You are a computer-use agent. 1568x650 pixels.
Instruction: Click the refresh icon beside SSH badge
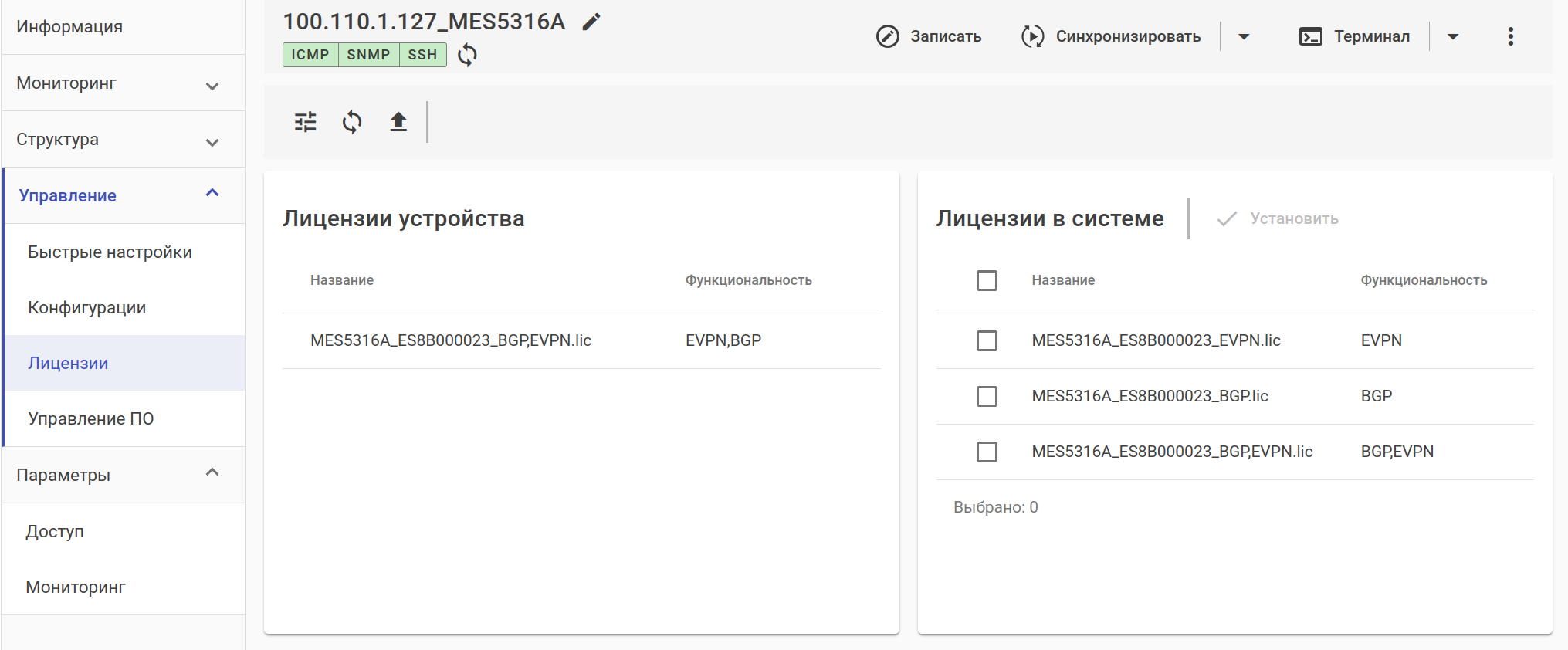coord(467,55)
